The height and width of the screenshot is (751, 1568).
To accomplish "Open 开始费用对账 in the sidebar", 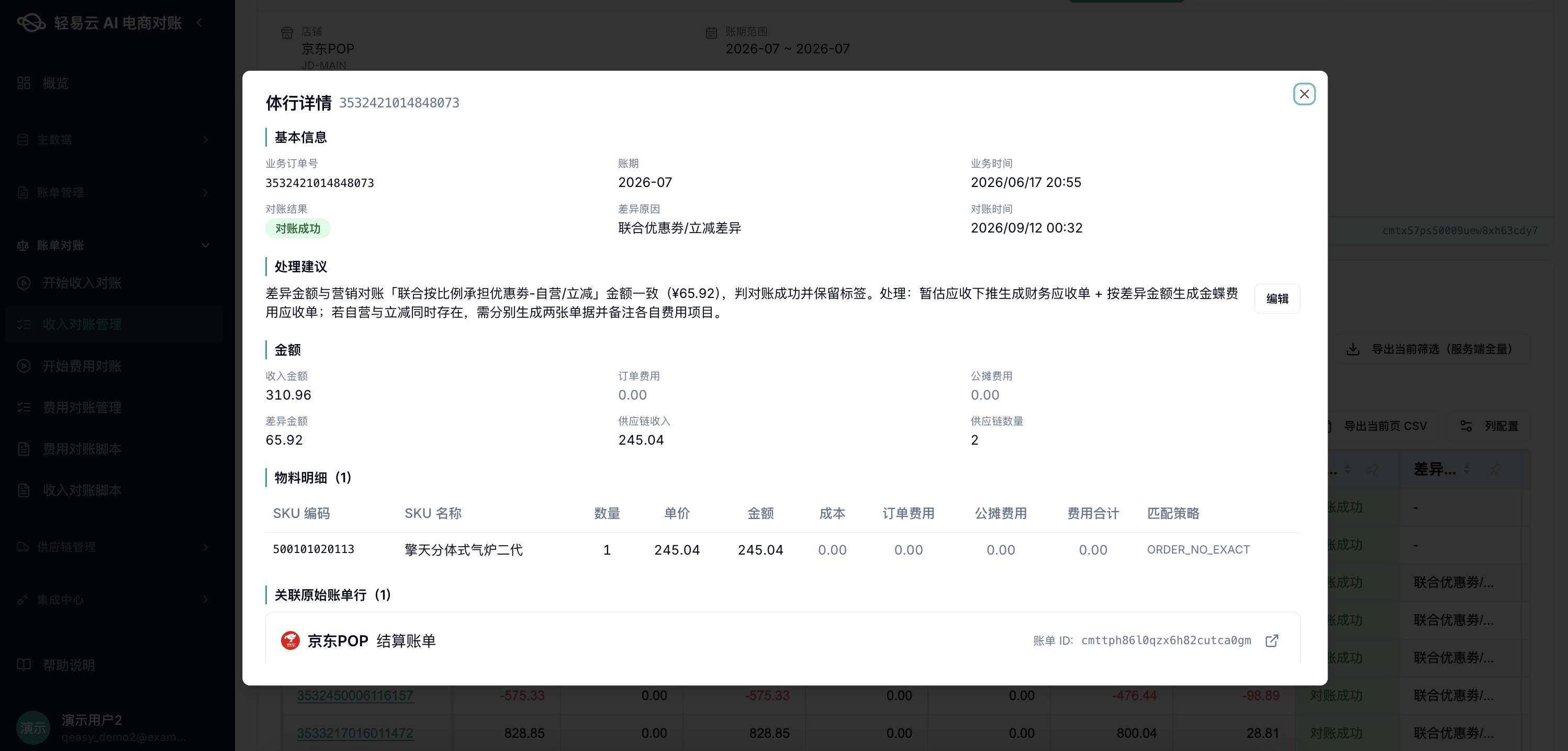I will click(115, 366).
